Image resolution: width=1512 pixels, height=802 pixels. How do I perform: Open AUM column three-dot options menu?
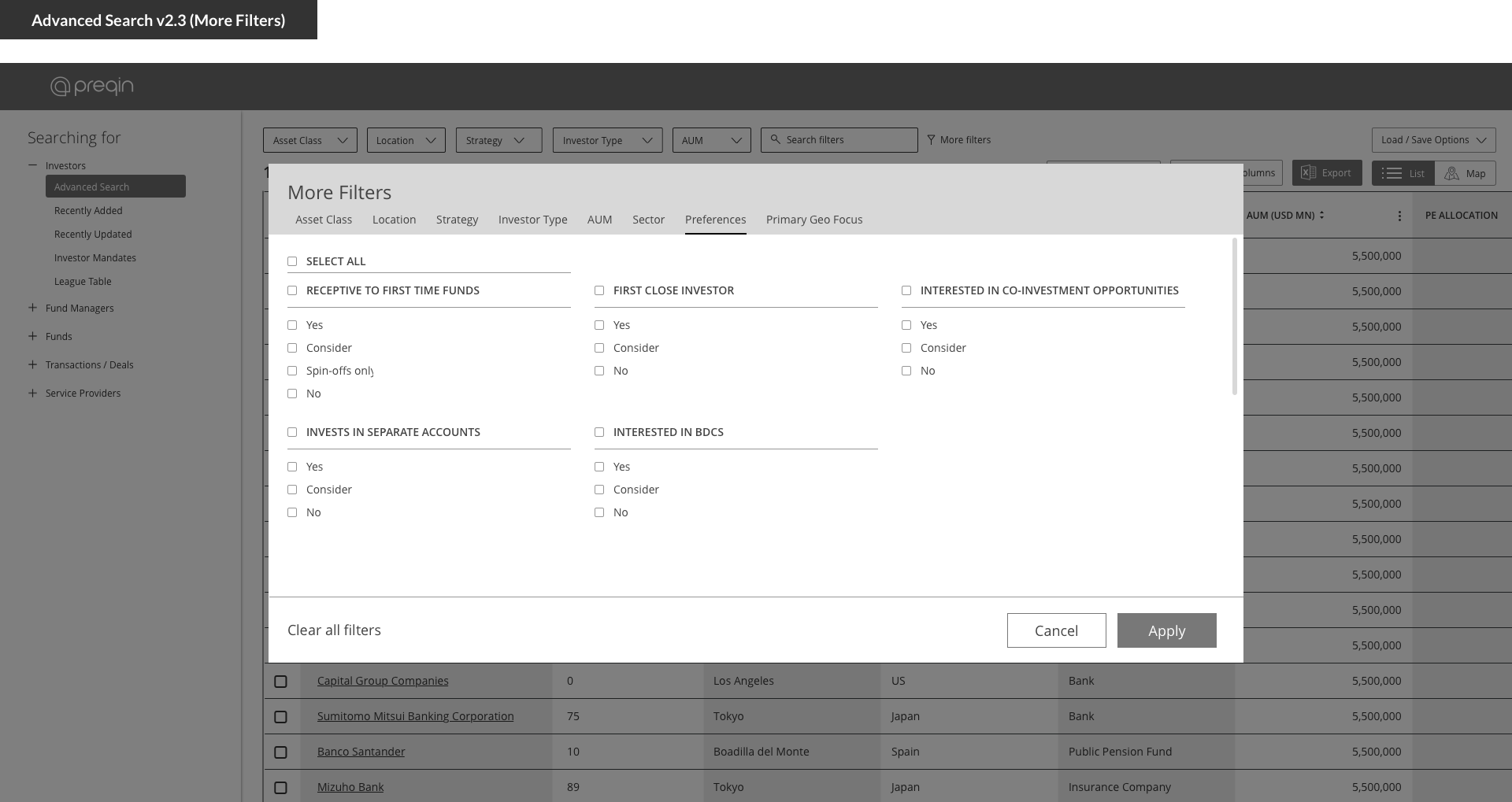pos(1399,215)
